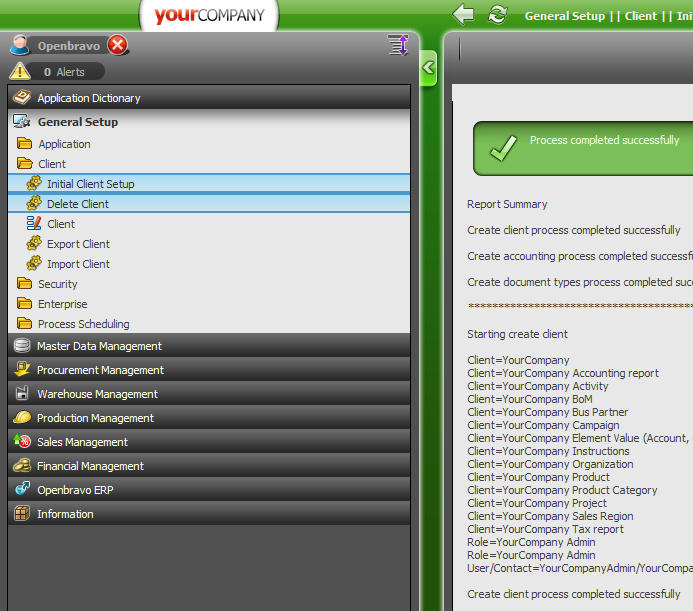Click Client breadcrumb in header

[640, 16]
